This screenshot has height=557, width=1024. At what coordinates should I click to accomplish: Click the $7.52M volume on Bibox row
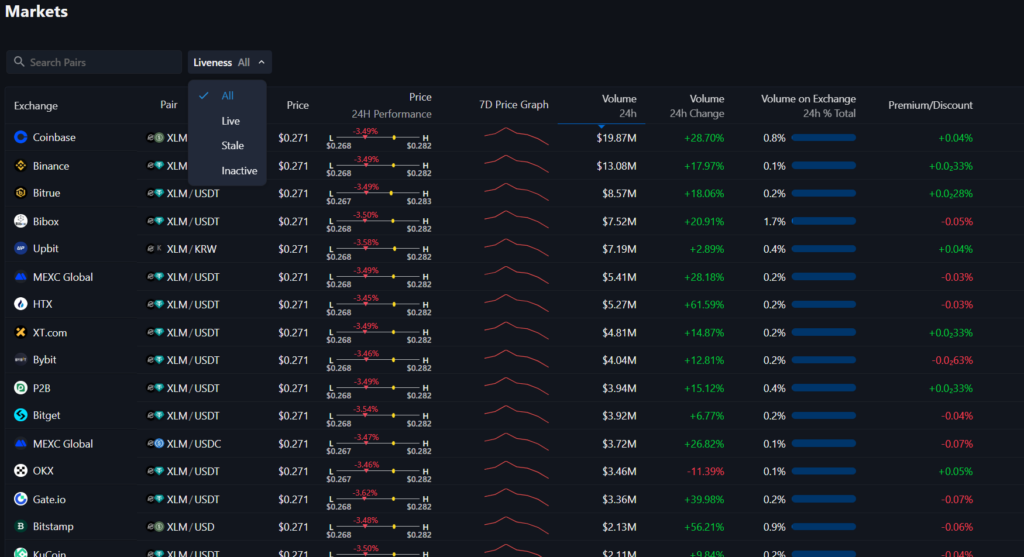click(x=619, y=221)
